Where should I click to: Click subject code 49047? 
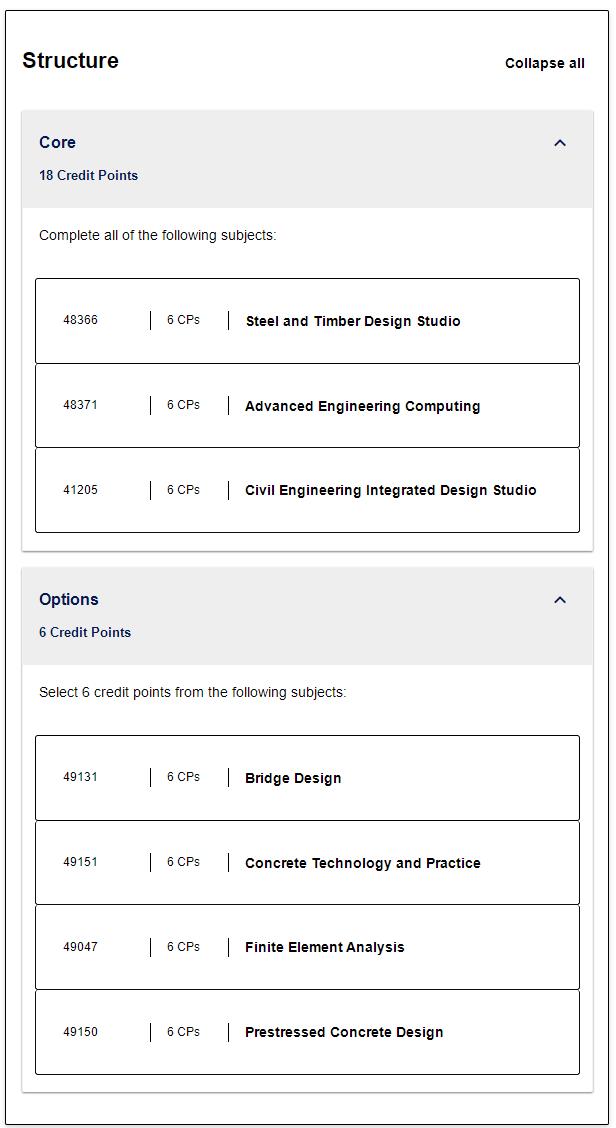(x=80, y=947)
